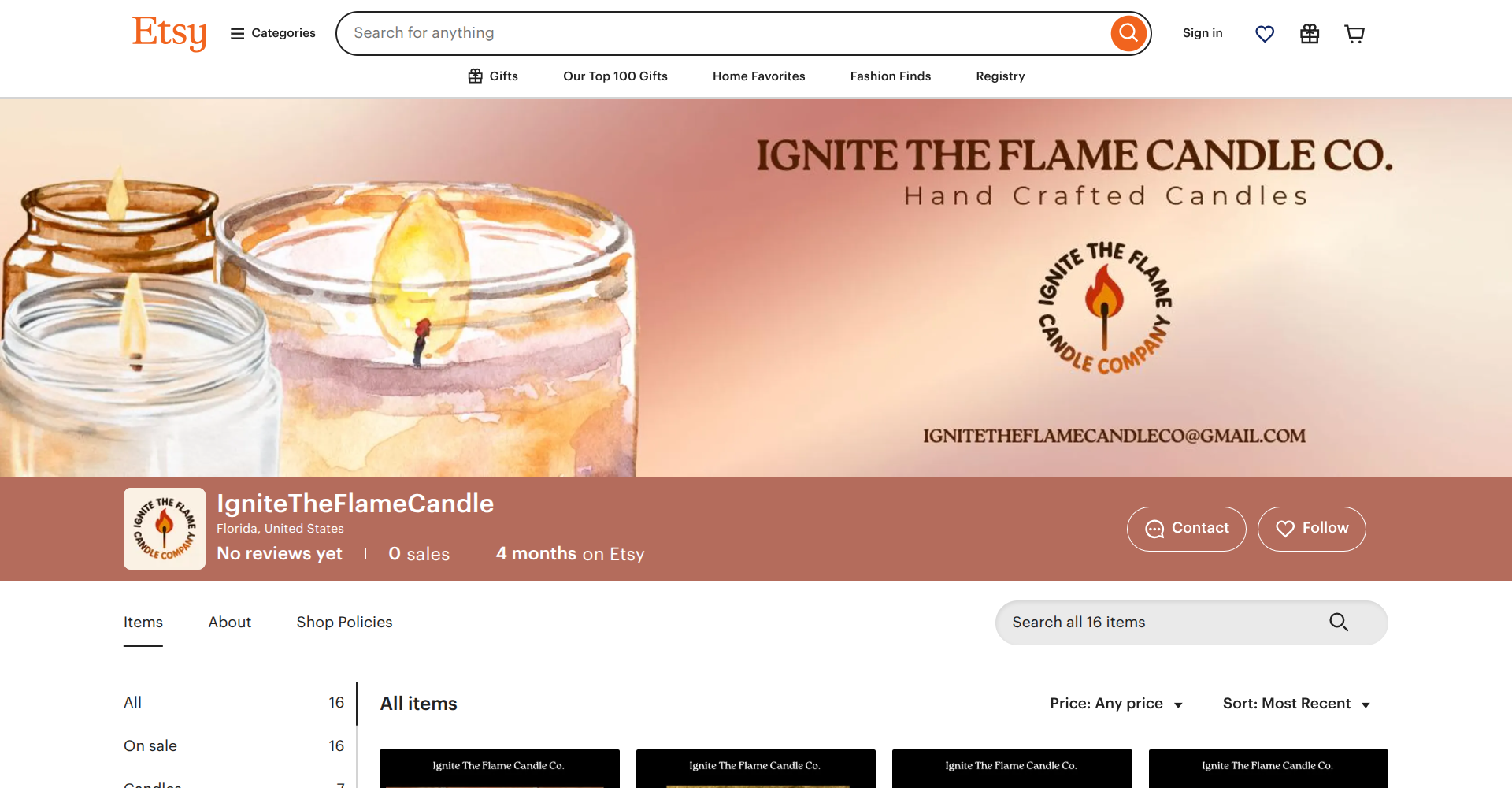Select the Items tab
Viewport: 1512px width, 788px height.
tap(143, 623)
